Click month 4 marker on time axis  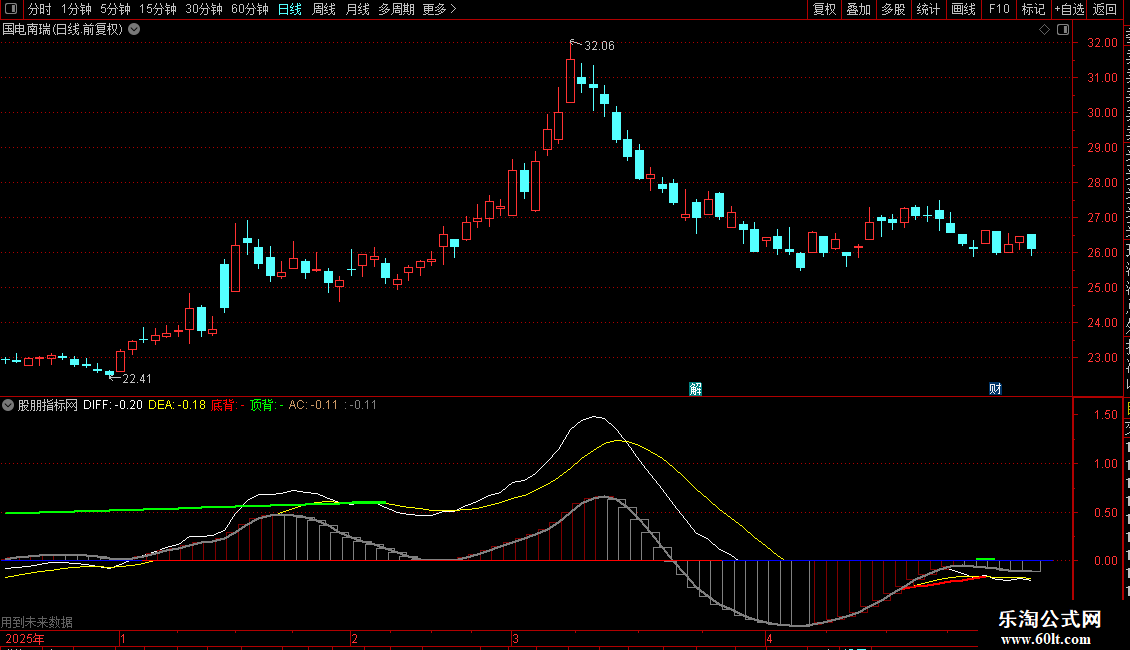click(x=769, y=639)
